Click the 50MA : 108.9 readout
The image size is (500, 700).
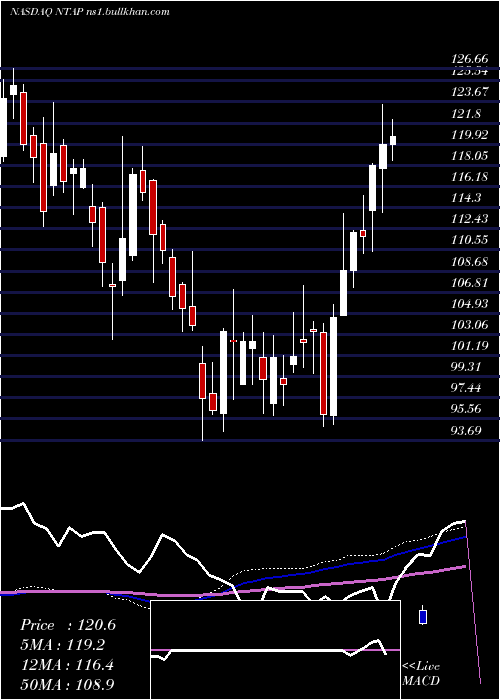67,684
